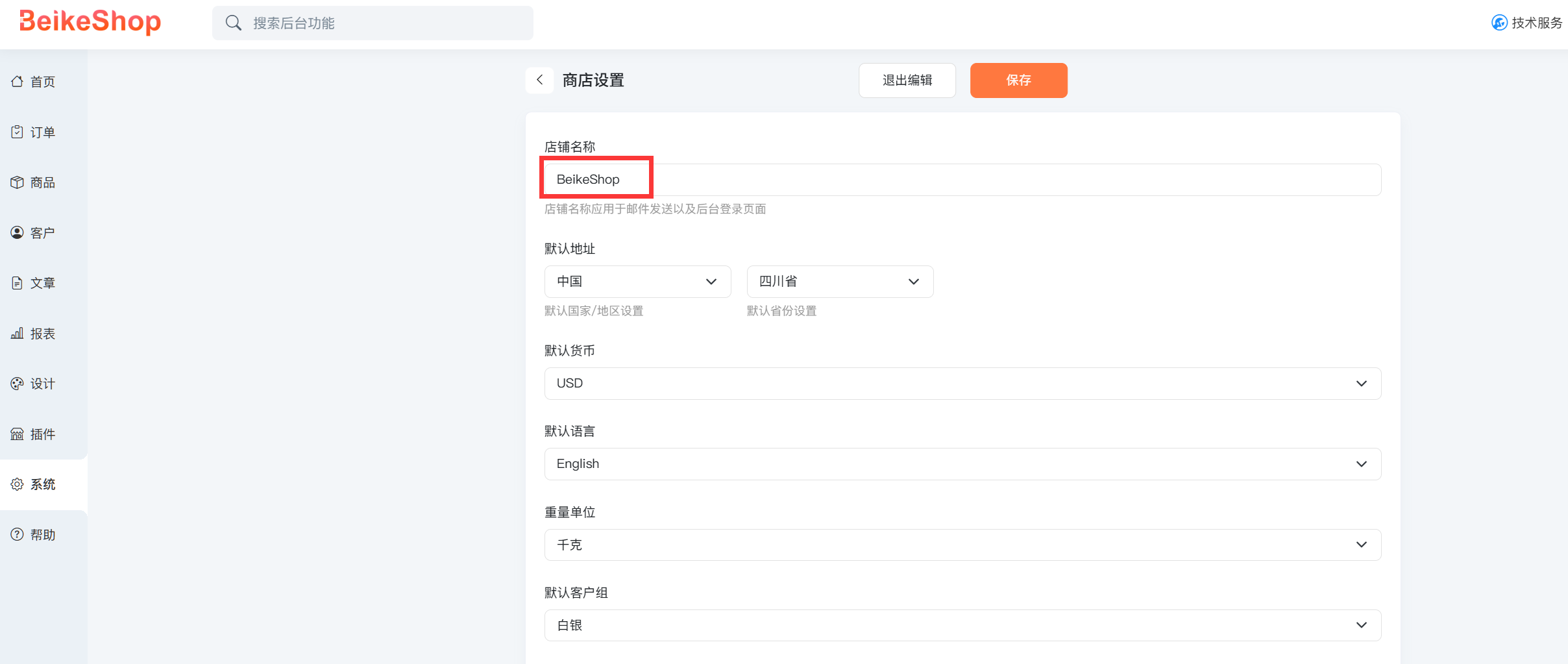Viewport: 1568px width, 664px height.
Task: Select the 系统 menu item in sidebar
Action: pyautogui.click(x=43, y=485)
